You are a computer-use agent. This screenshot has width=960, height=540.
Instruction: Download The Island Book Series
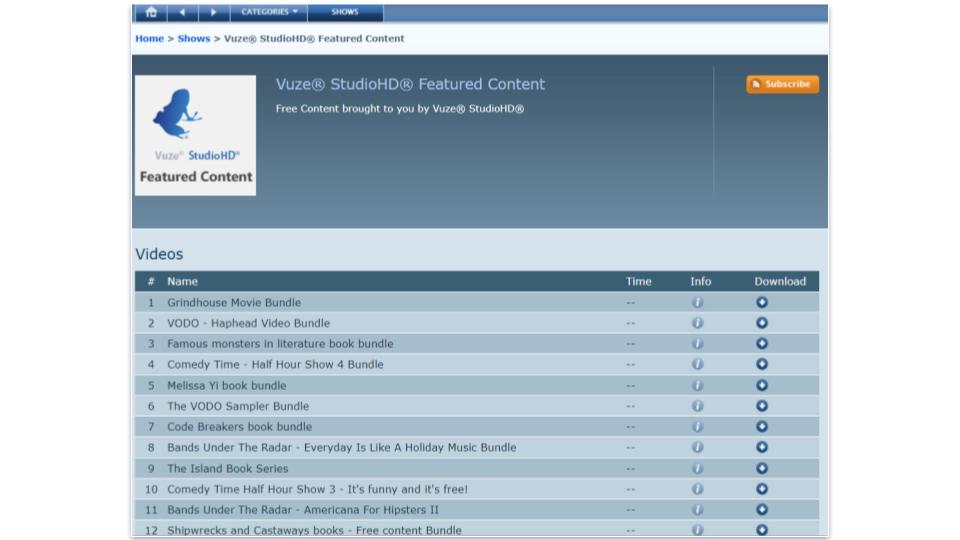tap(762, 468)
